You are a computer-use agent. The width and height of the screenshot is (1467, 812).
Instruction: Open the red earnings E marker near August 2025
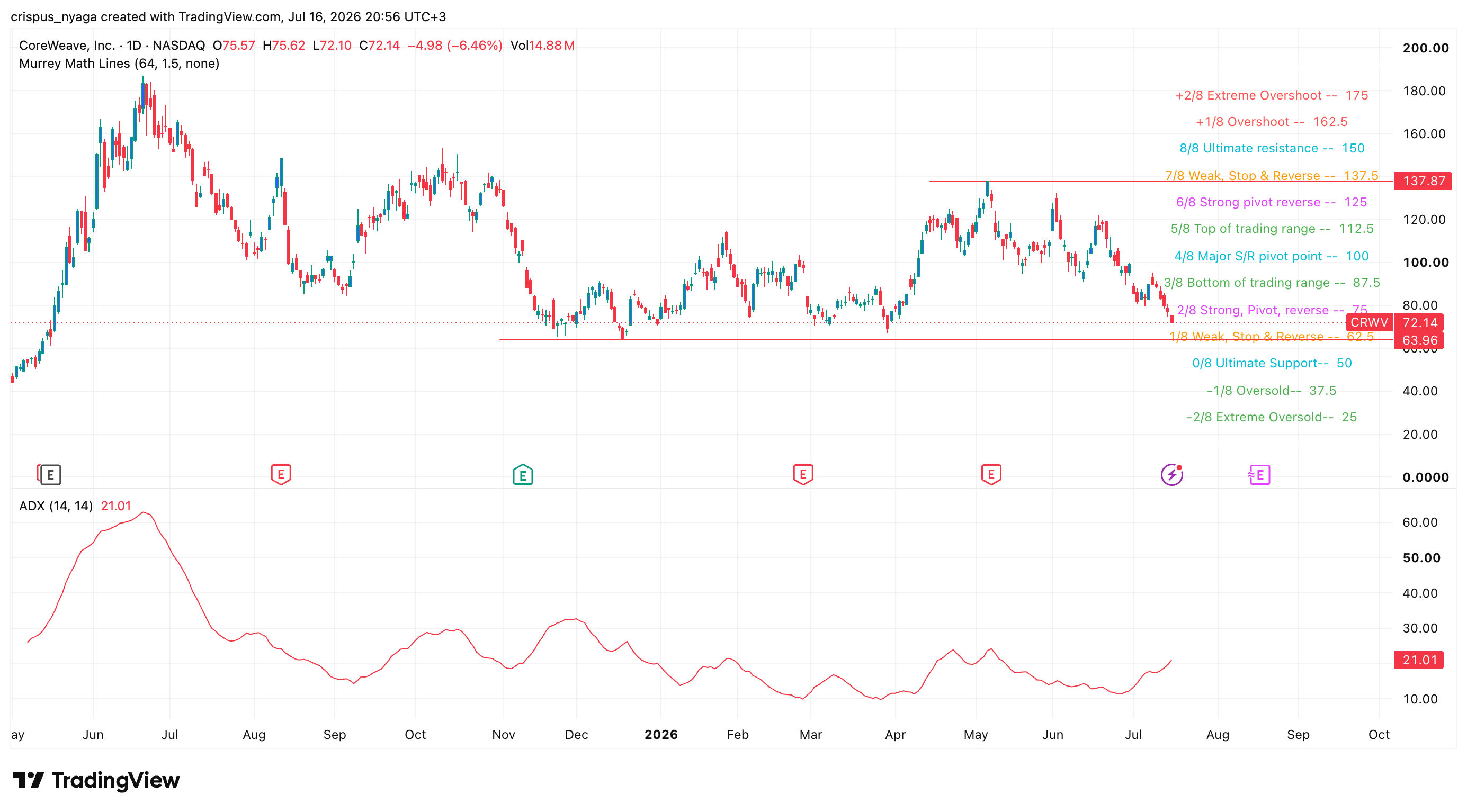point(281,474)
